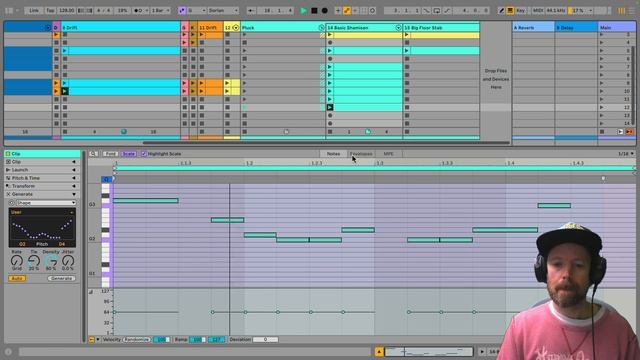The image size is (640, 360).
Task: Select the B Delay return track header
Action: (x=576, y=27)
